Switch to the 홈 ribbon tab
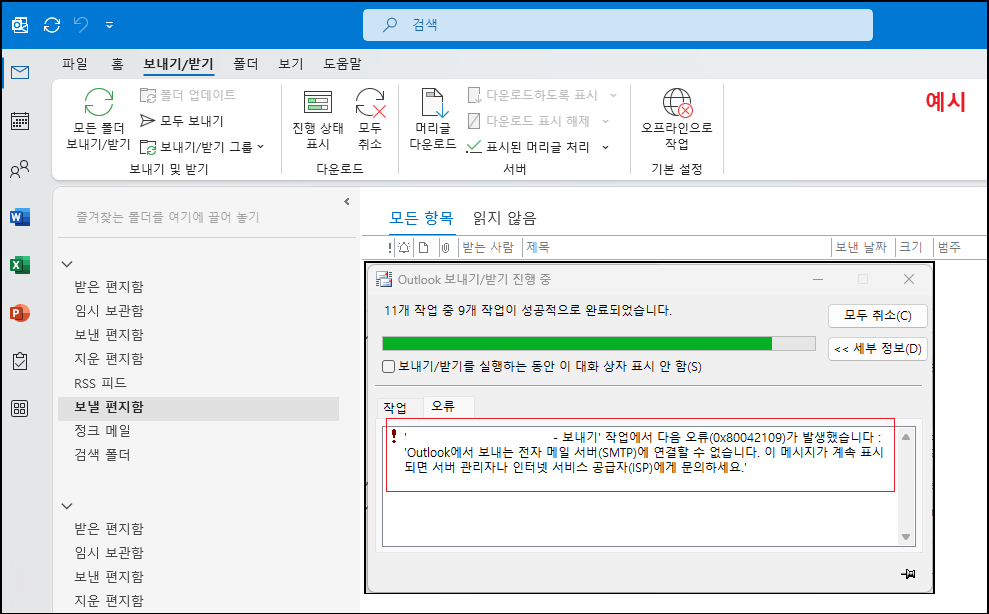Viewport: 989px width, 614px height. [x=117, y=64]
